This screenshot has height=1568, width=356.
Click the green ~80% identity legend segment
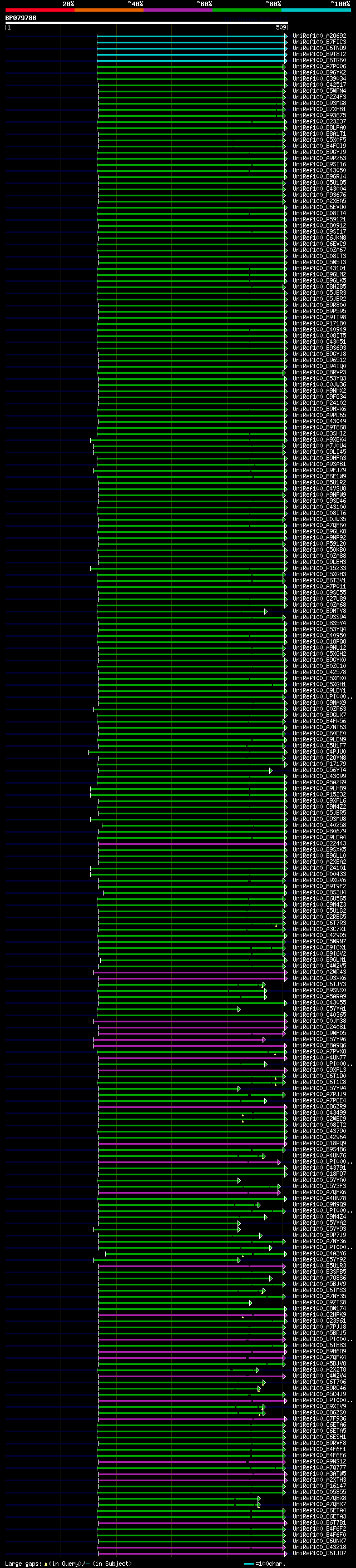pyautogui.click(x=247, y=11)
